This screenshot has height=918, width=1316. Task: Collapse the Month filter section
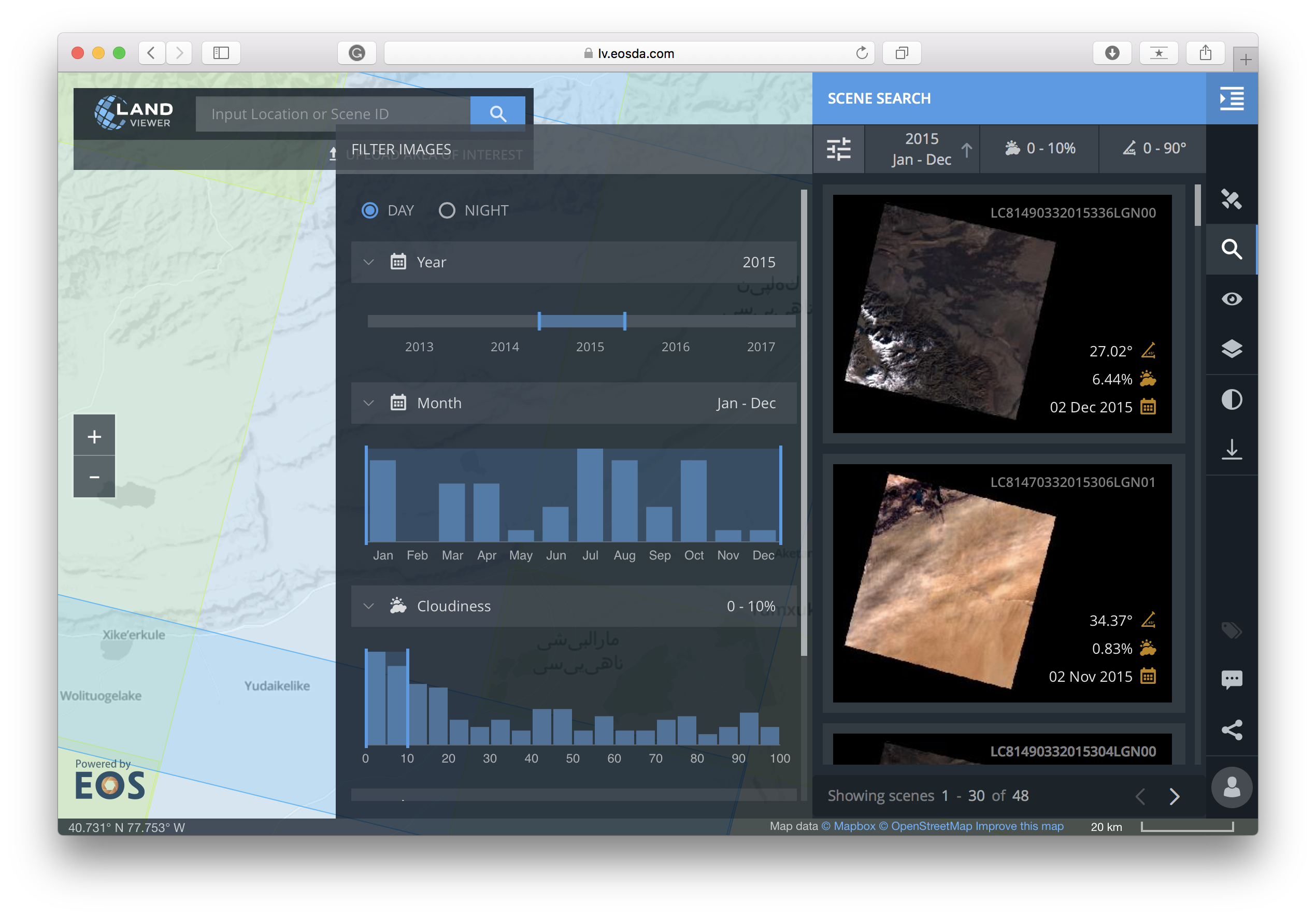coord(368,403)
